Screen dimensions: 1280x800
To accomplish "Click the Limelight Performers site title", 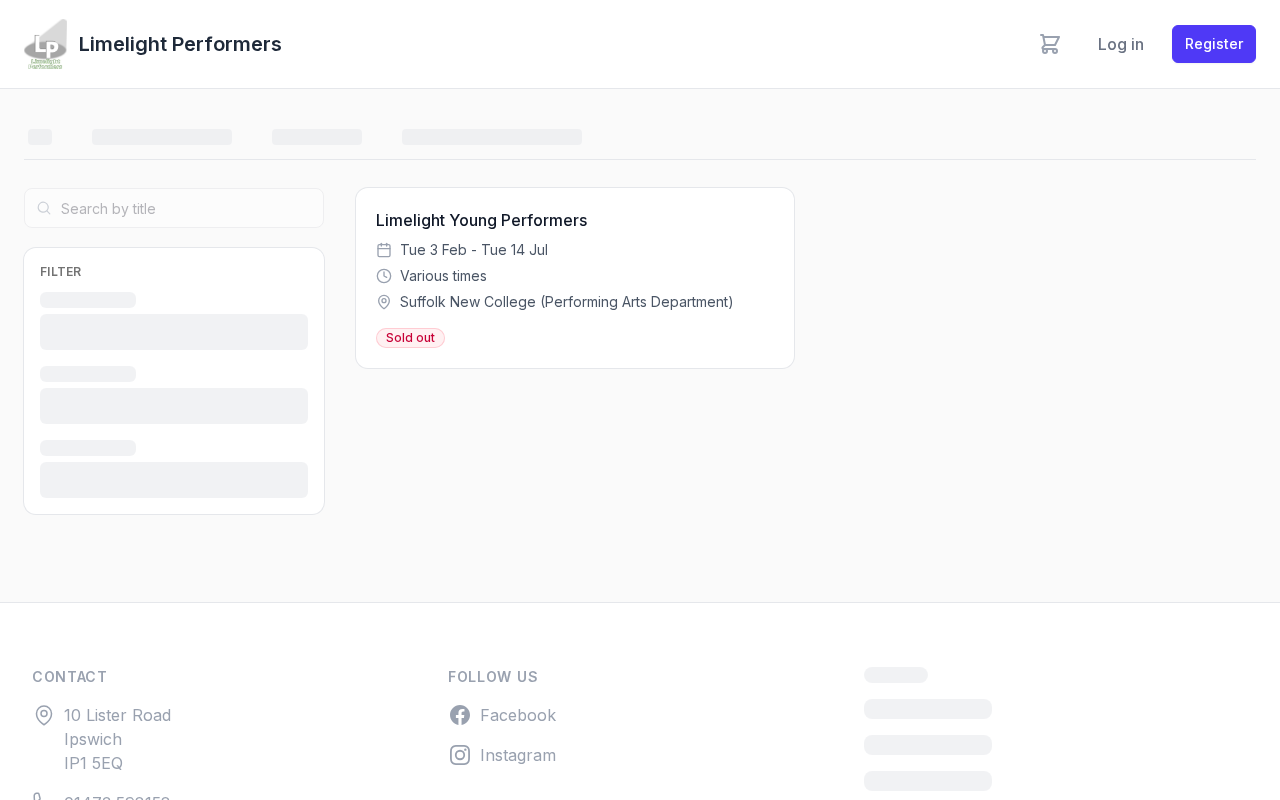I will (180, 44).
